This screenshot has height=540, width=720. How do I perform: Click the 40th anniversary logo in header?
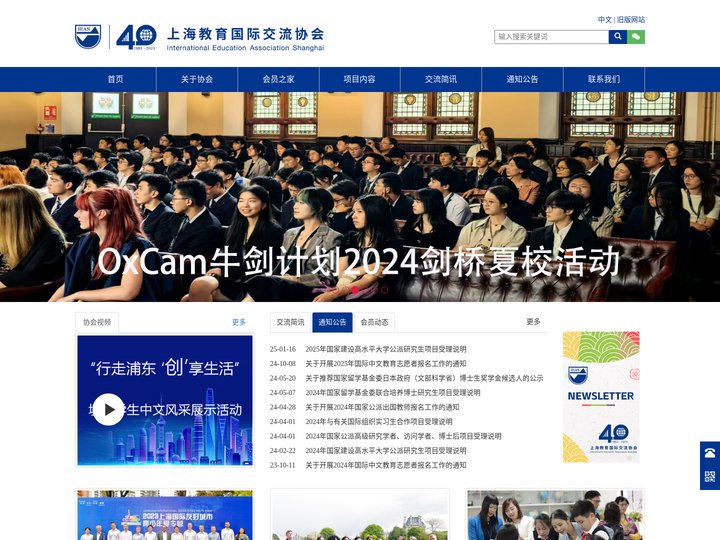tap(136, 37)
